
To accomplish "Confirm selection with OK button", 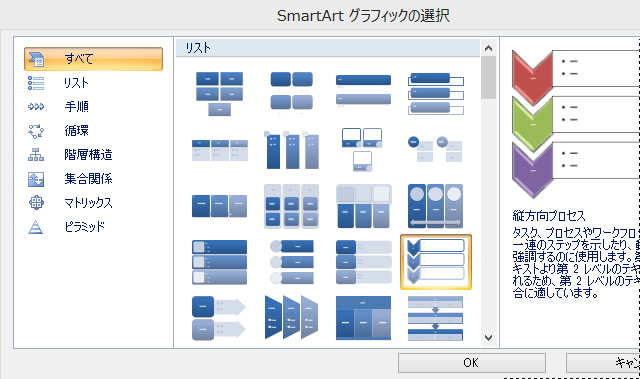I will click(x=471, y=362).
